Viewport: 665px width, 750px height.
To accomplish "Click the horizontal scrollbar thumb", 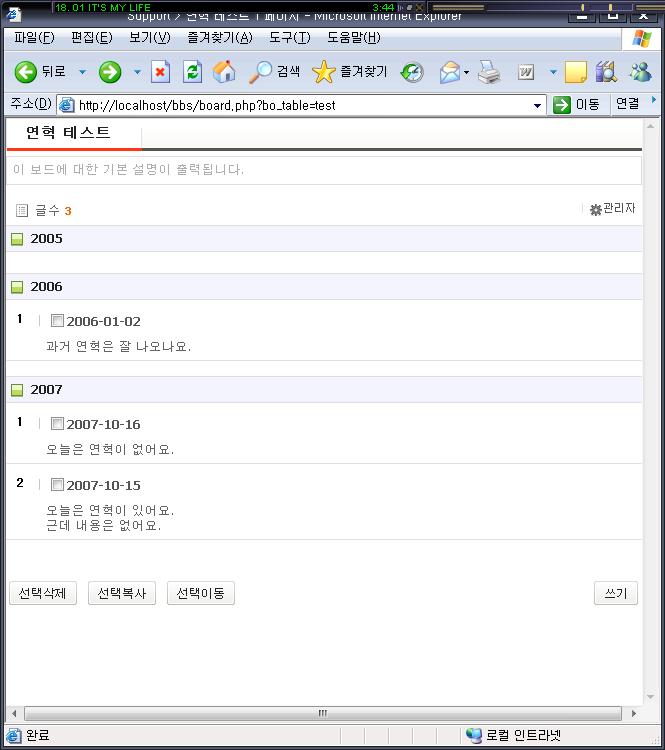I will point(322,713).
